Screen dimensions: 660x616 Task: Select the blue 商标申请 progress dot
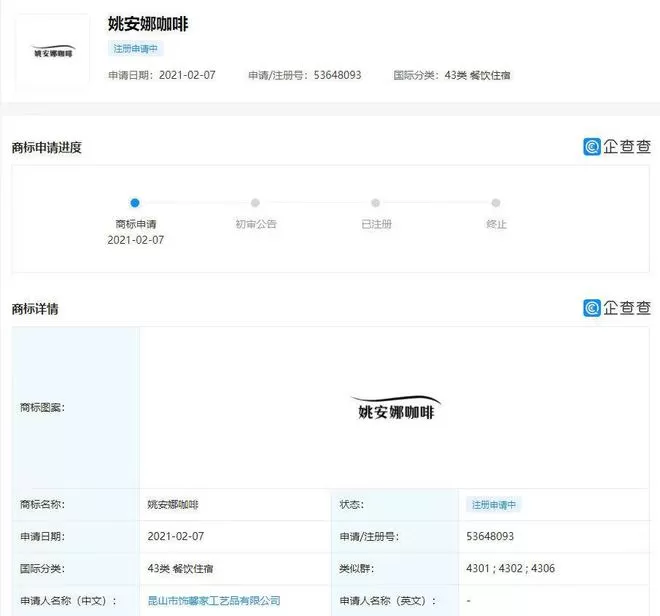135,203
